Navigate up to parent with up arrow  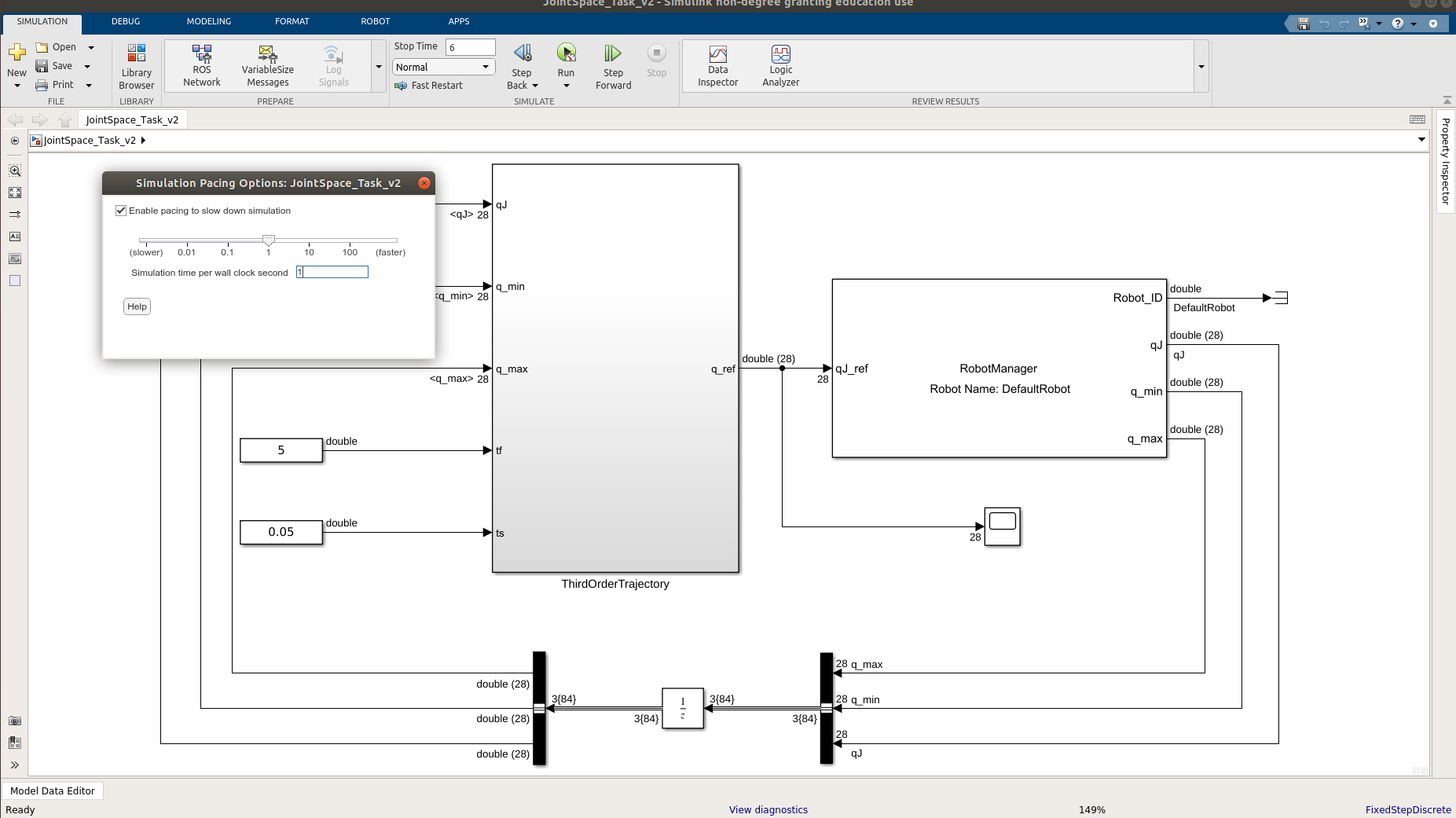pos(65,119)
